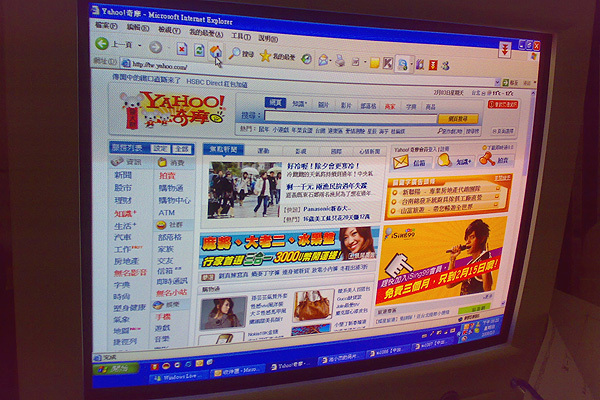Open the Yahoo 知識+ bubble icon
The width and height of the screenshot is (600, 400).
[x=444, y=160]
